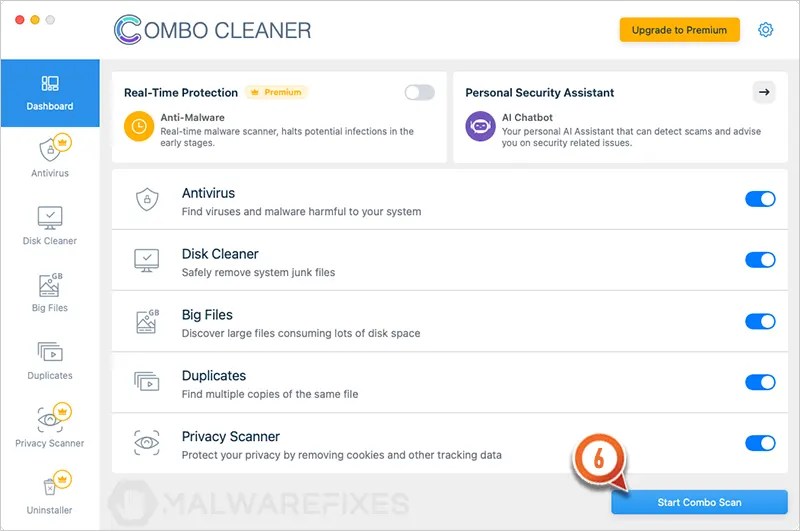The height and width of the screenshot is (531, 800).
Task: Go to Antivirus label in sidebar
Action: [50, 173]
